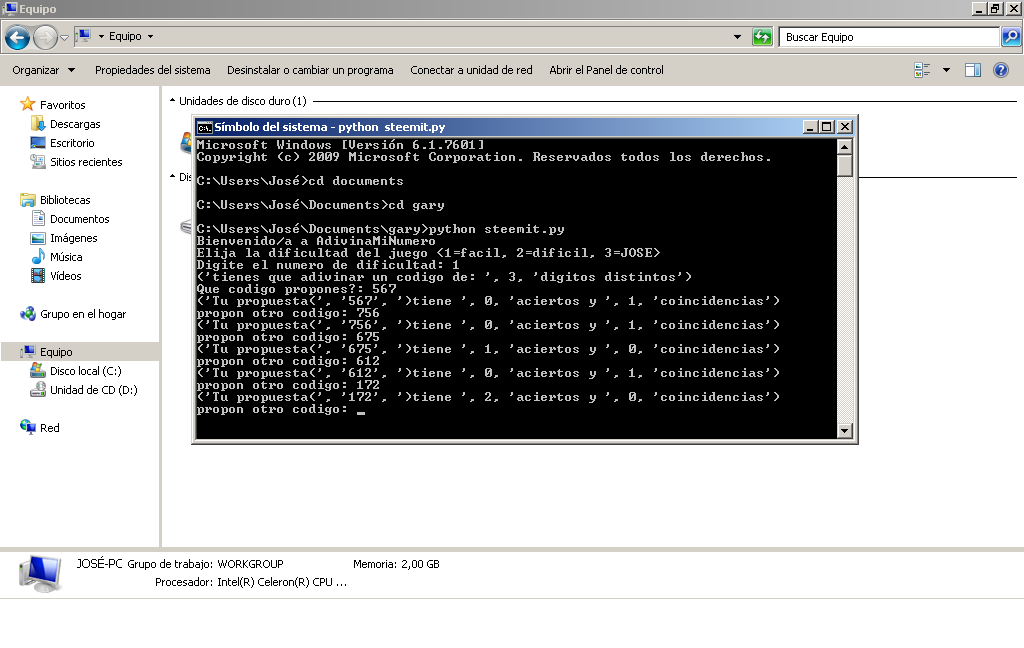Viewport: 1024px width, 648px height.
Task: Open the Organizar menu
Action: click(43, 70)
